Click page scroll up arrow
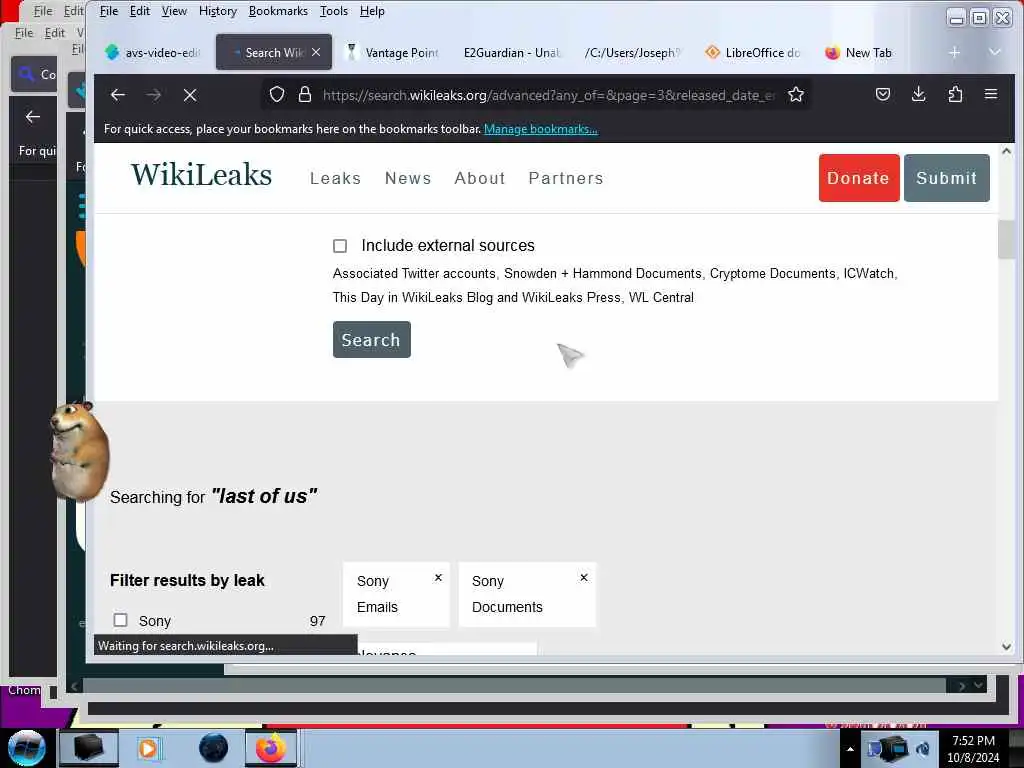The image size is (1024, 768). 1006,151
